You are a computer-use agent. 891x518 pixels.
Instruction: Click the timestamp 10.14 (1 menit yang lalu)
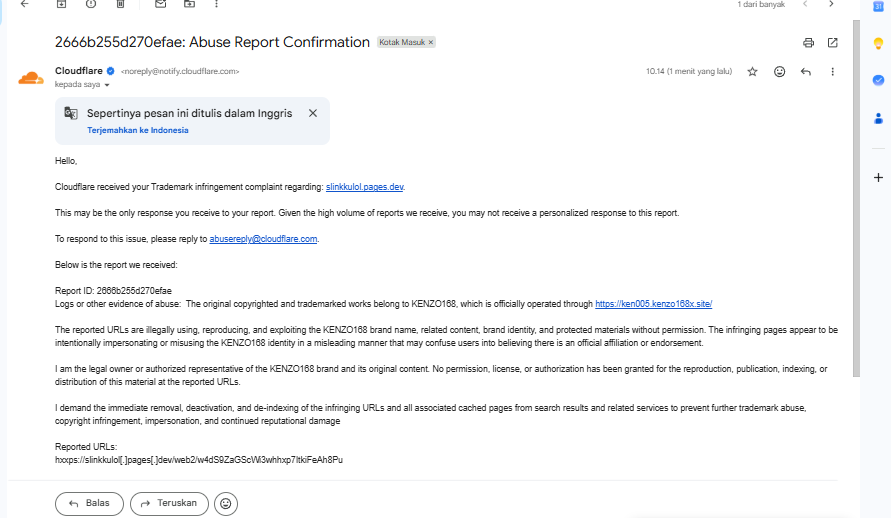[689, 72]
